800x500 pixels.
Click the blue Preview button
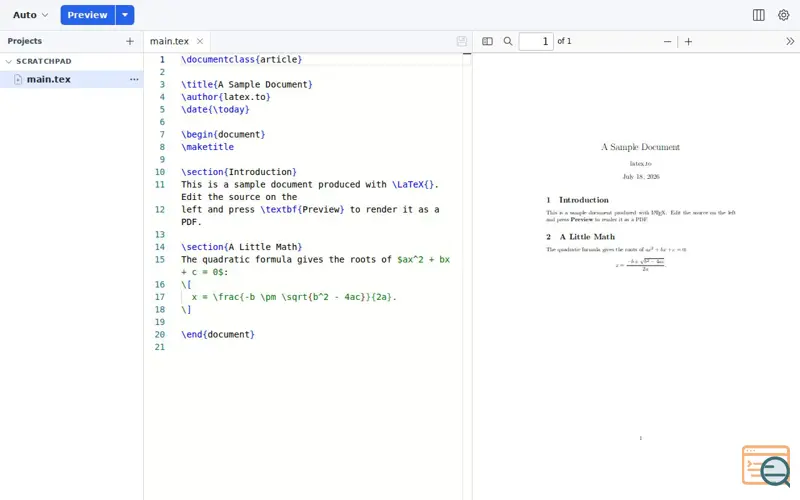[x=88, y=15]
